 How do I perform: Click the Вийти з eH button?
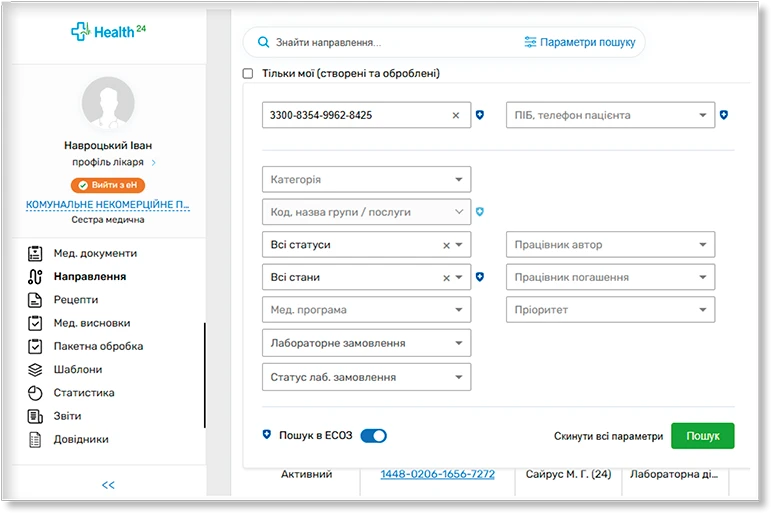point(108,185)
